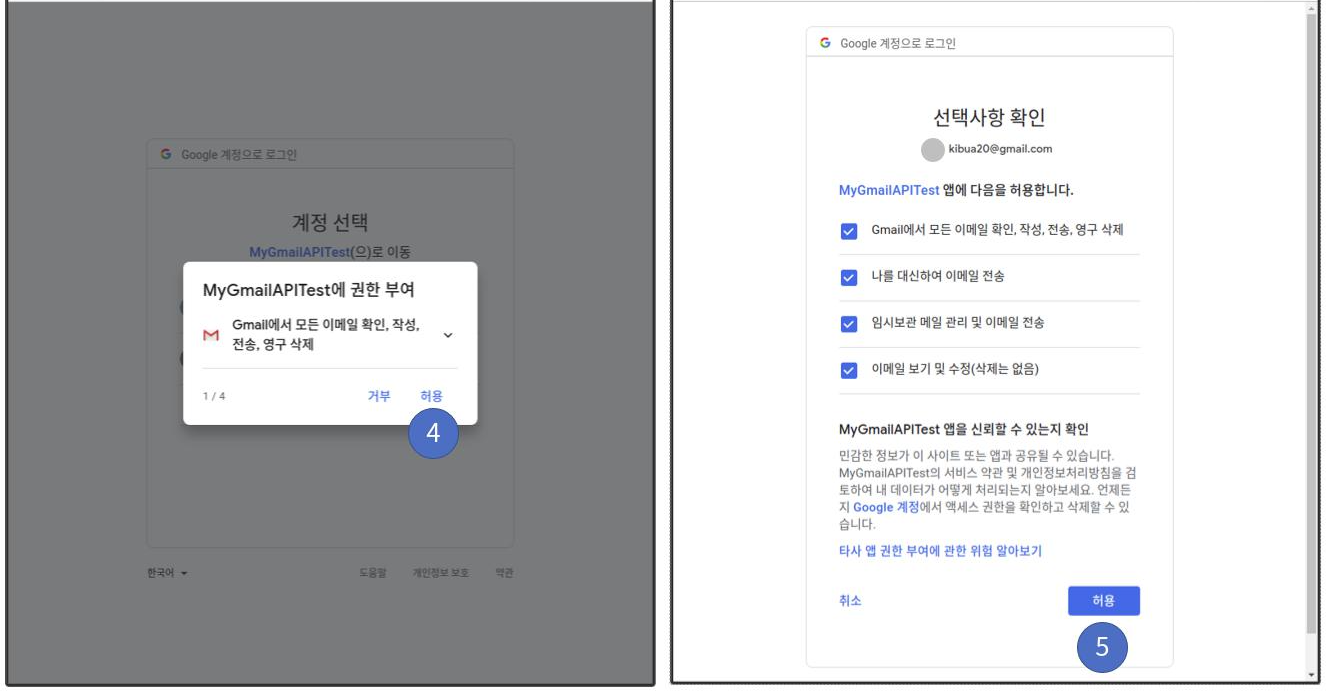Viewport: 1326px width, 693px height.
Task: Click 거부 in the permission popup
Action: click(x=378, y=396)
